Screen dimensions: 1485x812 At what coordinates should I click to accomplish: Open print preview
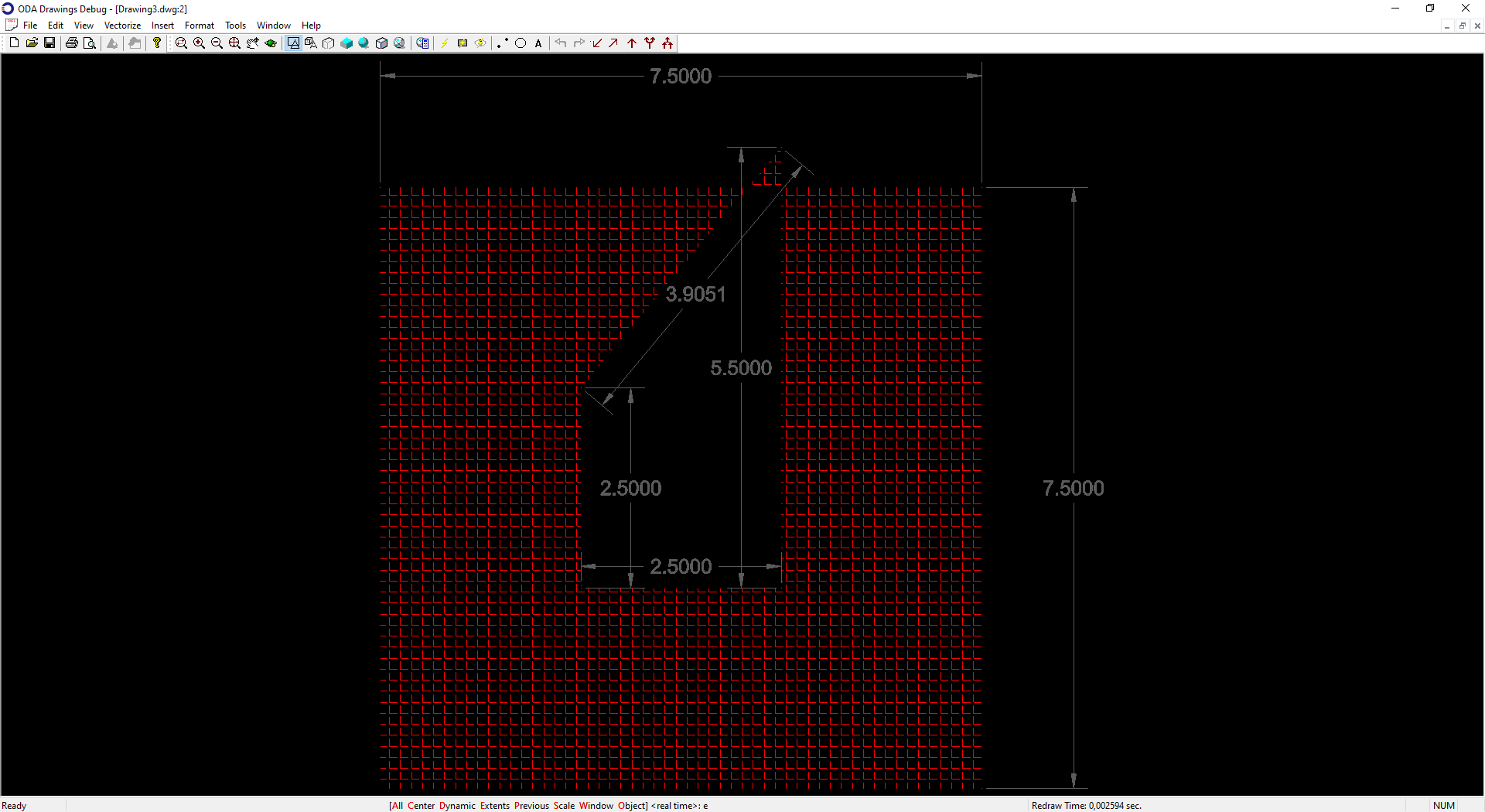(x=90, y=43)
